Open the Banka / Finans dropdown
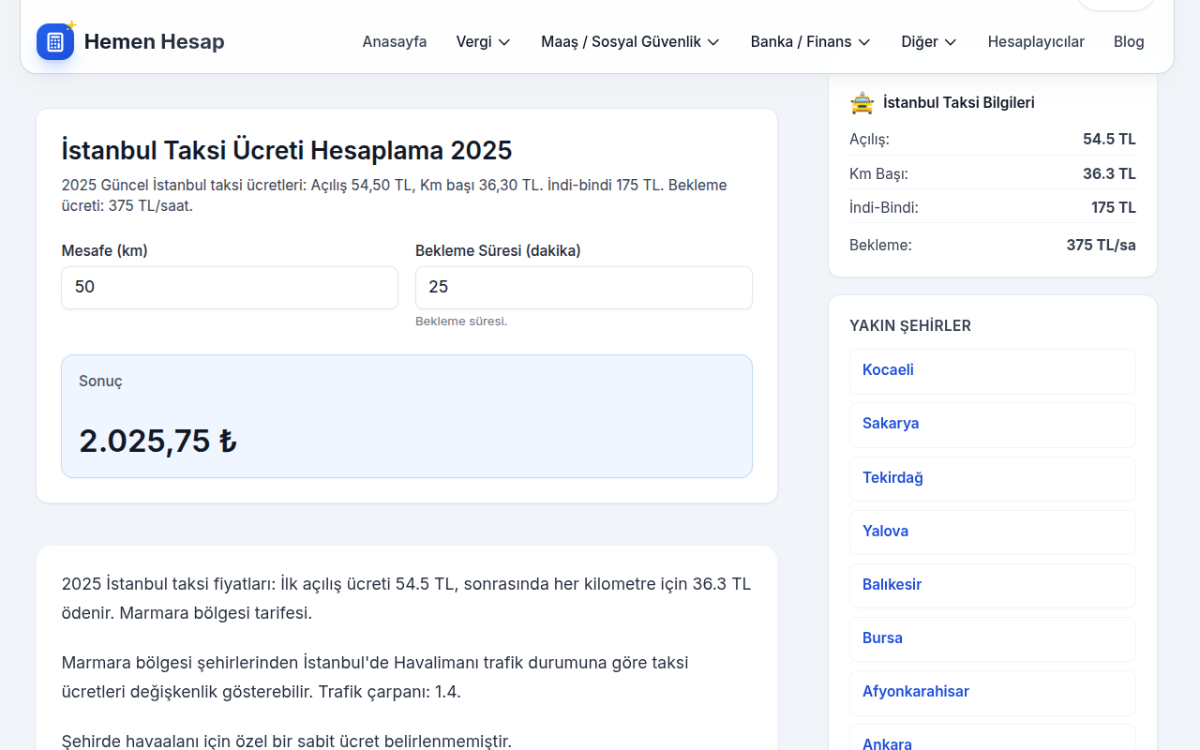This screenshot has width=1200, height=750. pyautogui.click(x=810, y=42)
